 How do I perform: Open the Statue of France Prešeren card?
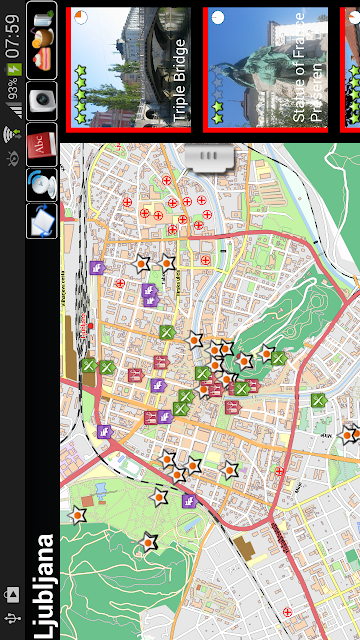[265, 70]
